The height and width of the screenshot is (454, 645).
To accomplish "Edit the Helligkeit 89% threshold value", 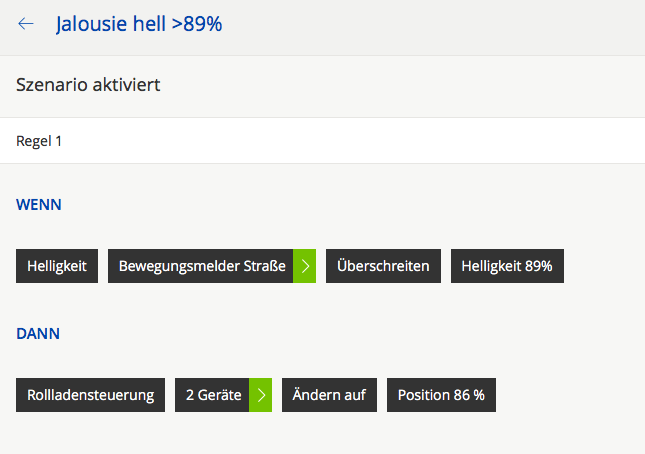I will 507,266.
